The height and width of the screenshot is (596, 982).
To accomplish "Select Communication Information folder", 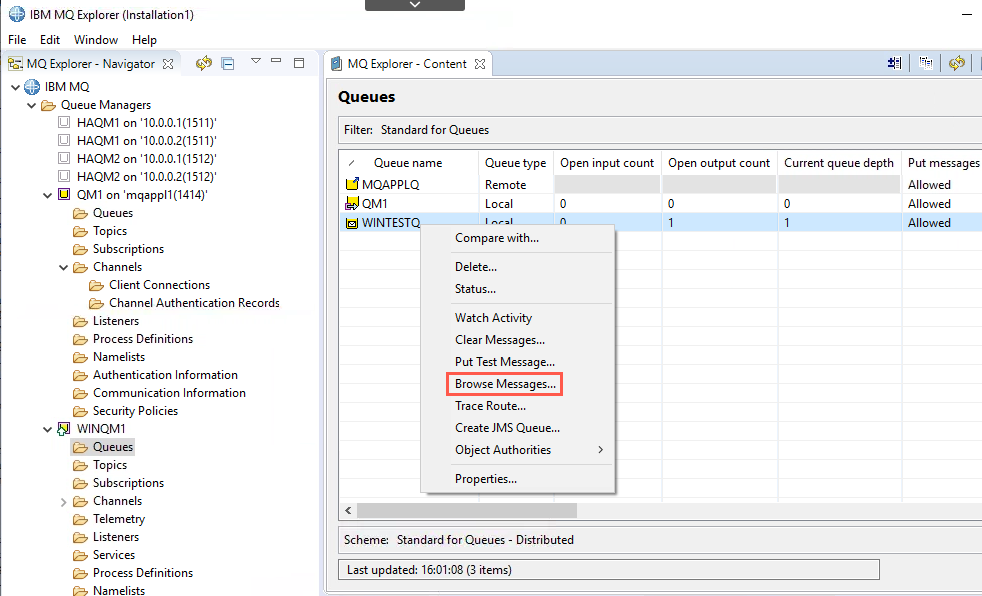I will [169, 393].
